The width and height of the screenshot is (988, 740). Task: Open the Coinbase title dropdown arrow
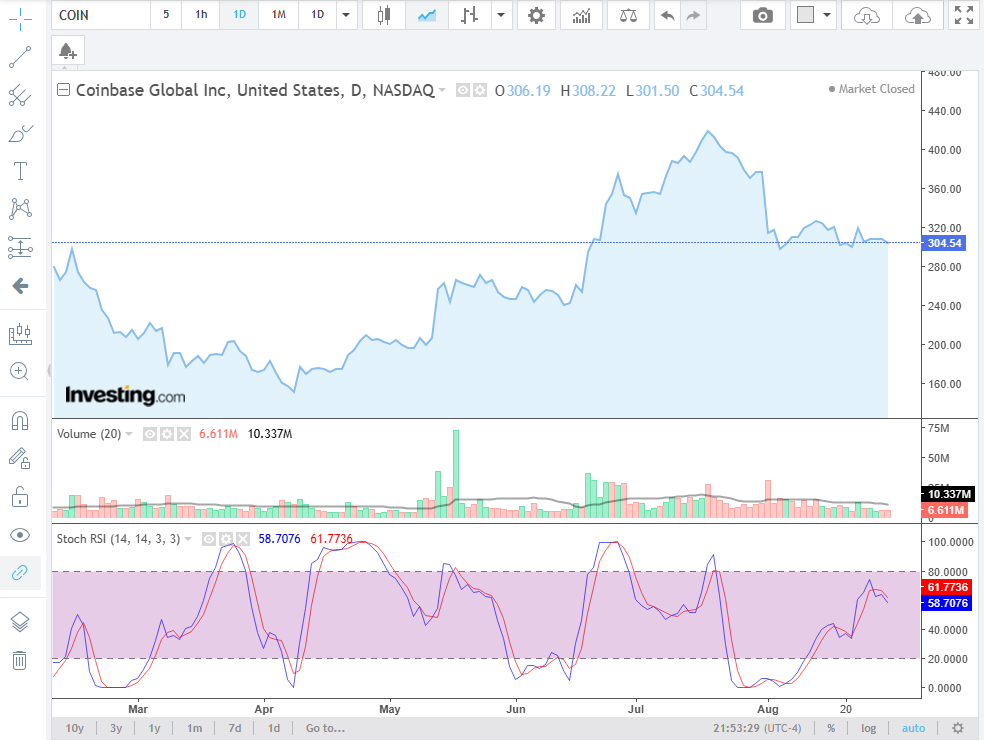click(x=442, y=90)
